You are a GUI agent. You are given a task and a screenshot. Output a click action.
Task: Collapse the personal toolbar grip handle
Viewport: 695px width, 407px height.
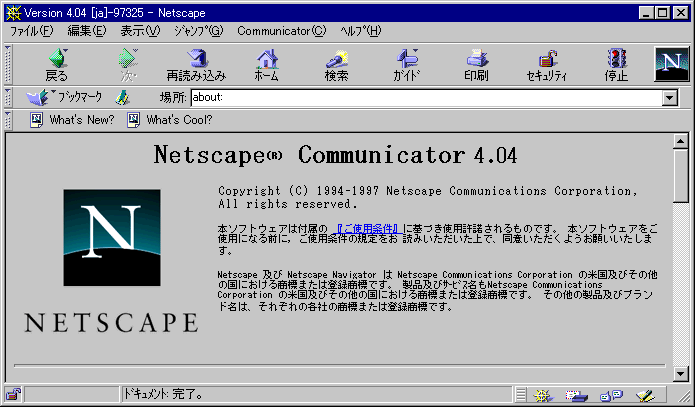(x=8, y=120)
